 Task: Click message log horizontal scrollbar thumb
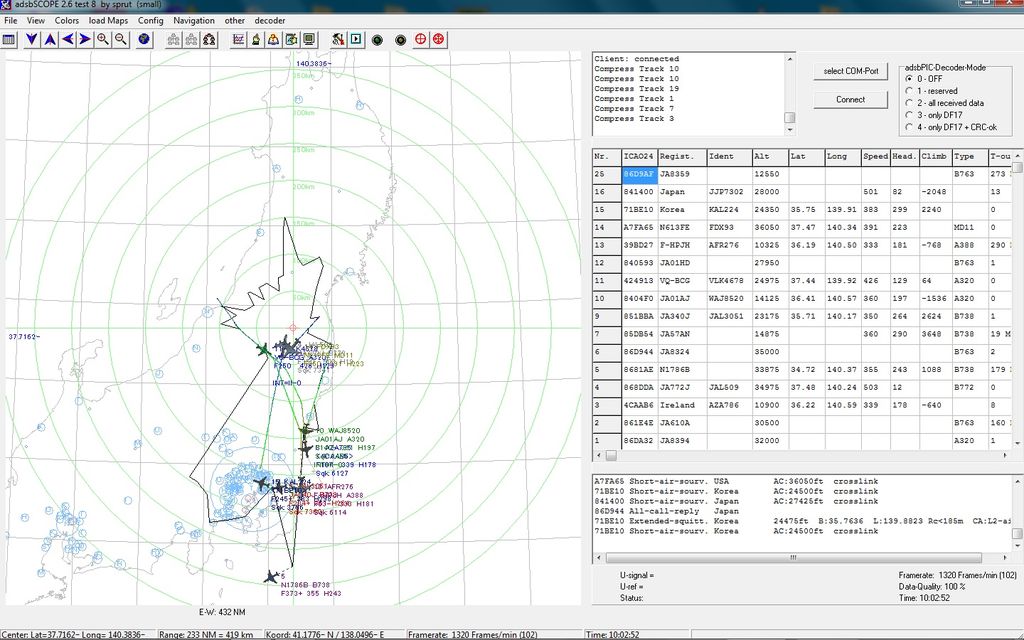click(x=793, y=558)
